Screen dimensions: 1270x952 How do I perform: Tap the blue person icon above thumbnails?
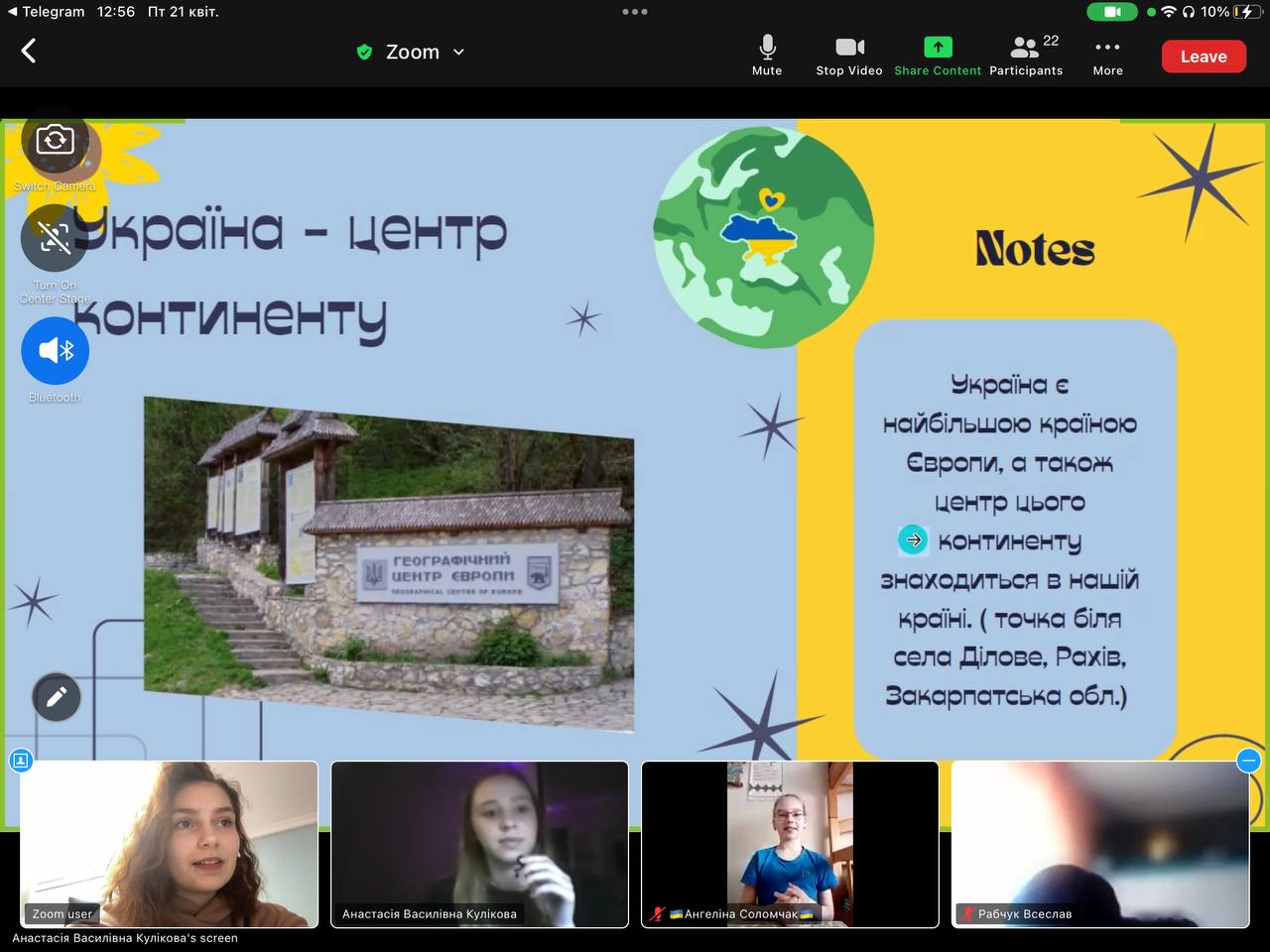click(x=21, y=761)
